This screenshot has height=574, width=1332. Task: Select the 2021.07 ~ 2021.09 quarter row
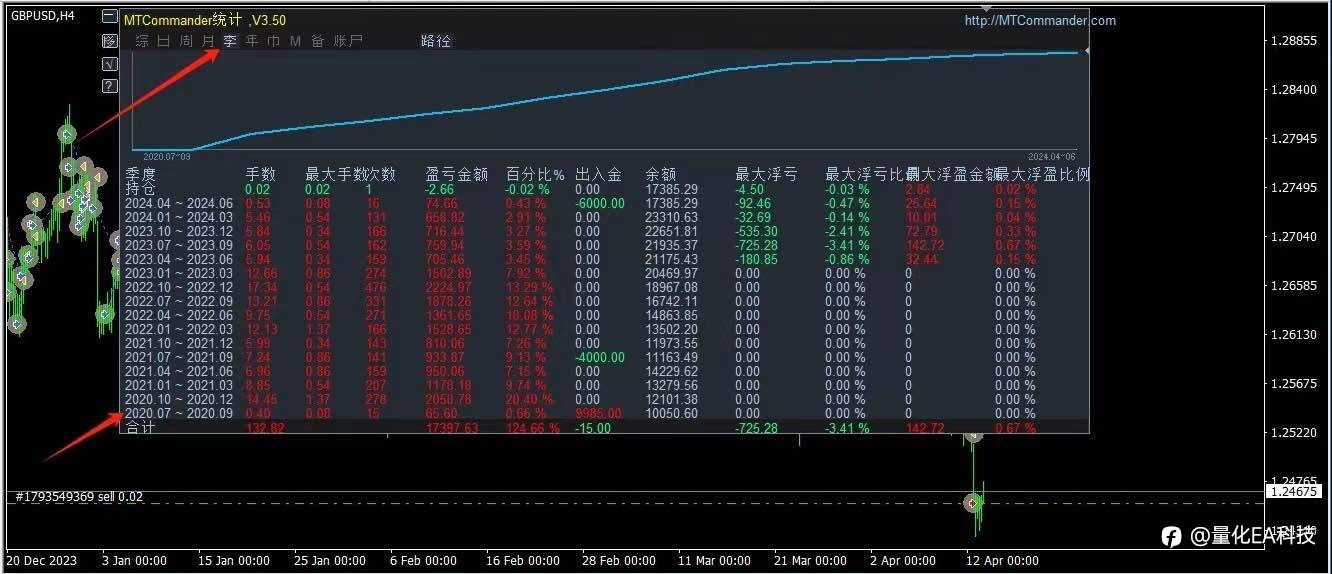(603, 357)
